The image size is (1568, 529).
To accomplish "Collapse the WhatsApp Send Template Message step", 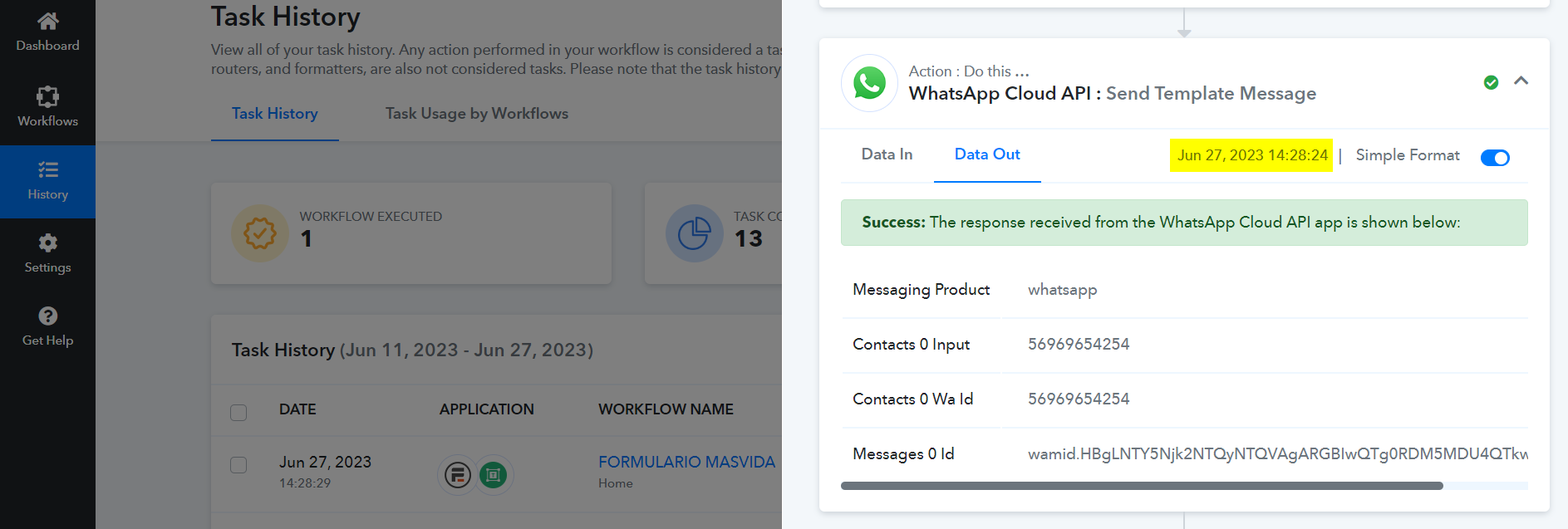I will 1521,81.
